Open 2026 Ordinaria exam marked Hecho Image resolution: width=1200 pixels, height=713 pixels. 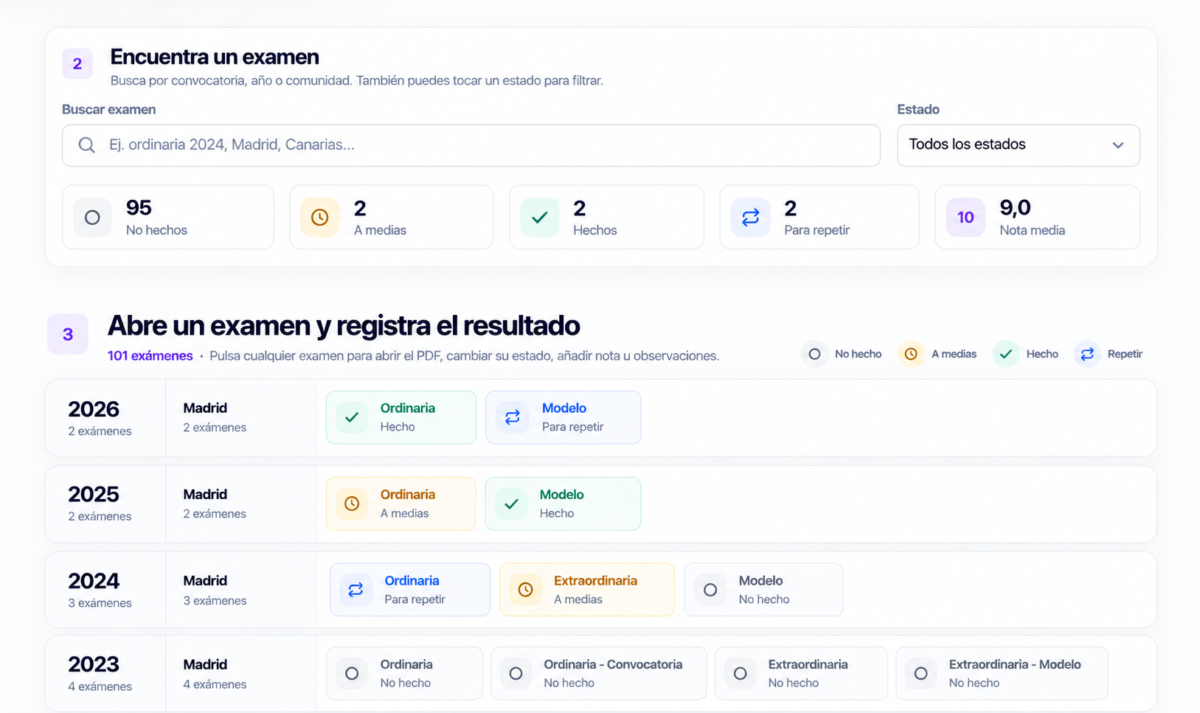coord(401,417)
